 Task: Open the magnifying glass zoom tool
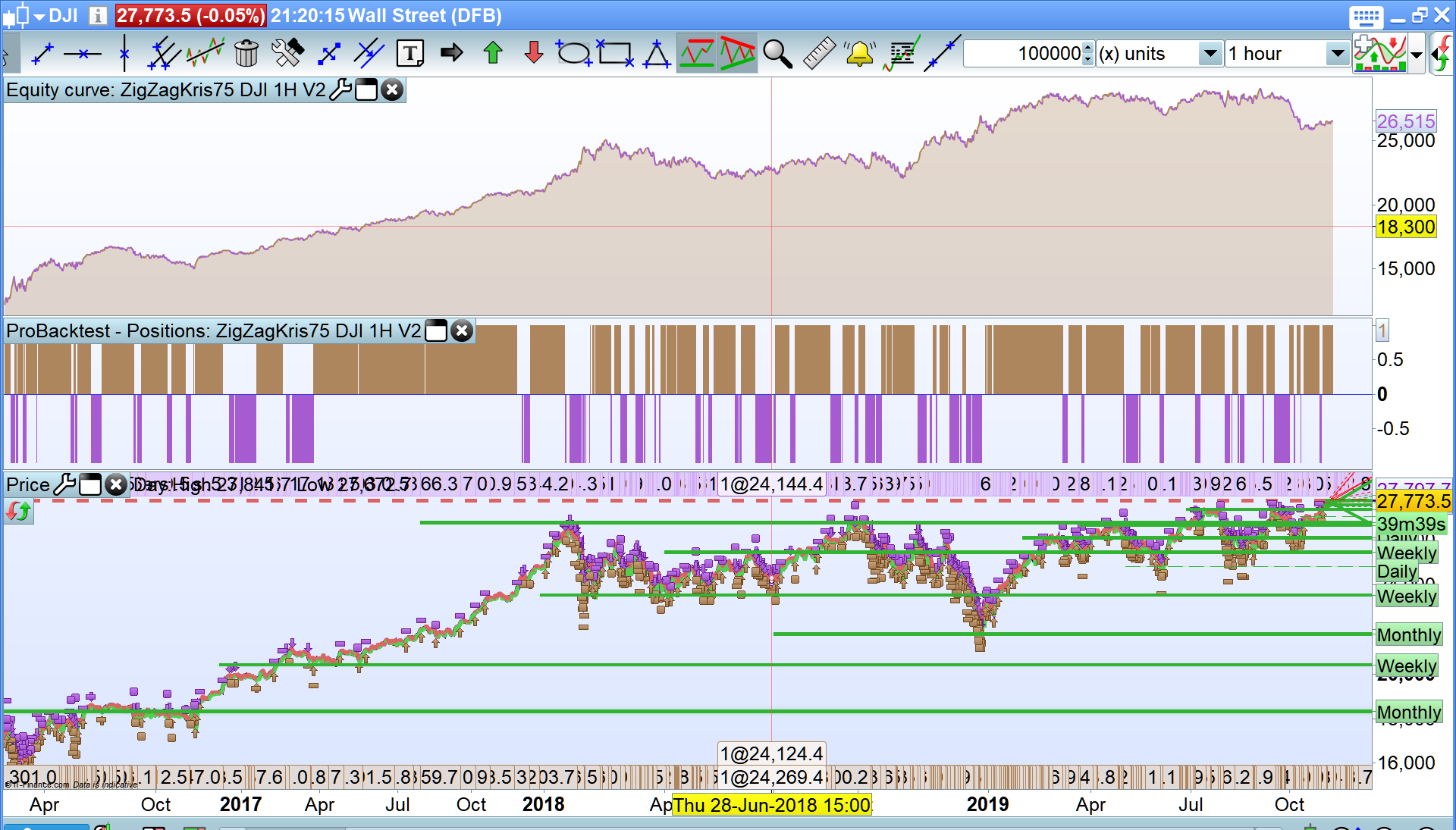[x=777, y=54]
